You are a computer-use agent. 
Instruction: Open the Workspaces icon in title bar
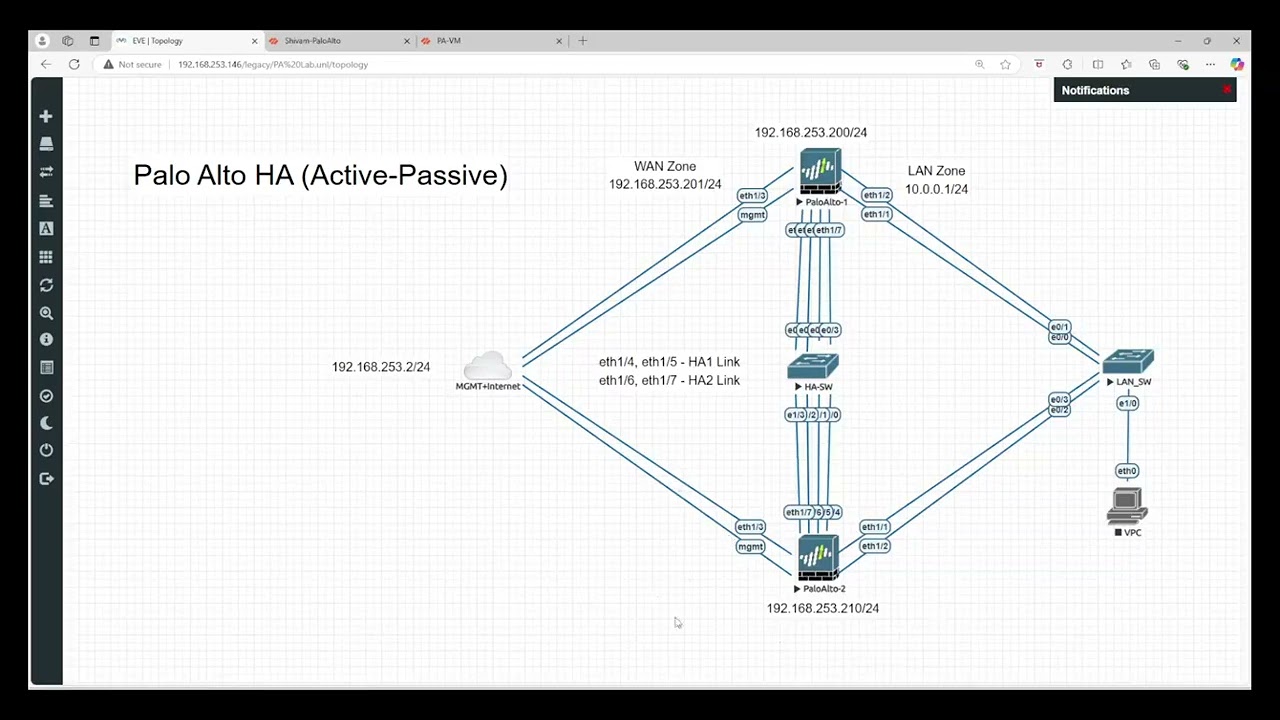(x=67, y=41)
